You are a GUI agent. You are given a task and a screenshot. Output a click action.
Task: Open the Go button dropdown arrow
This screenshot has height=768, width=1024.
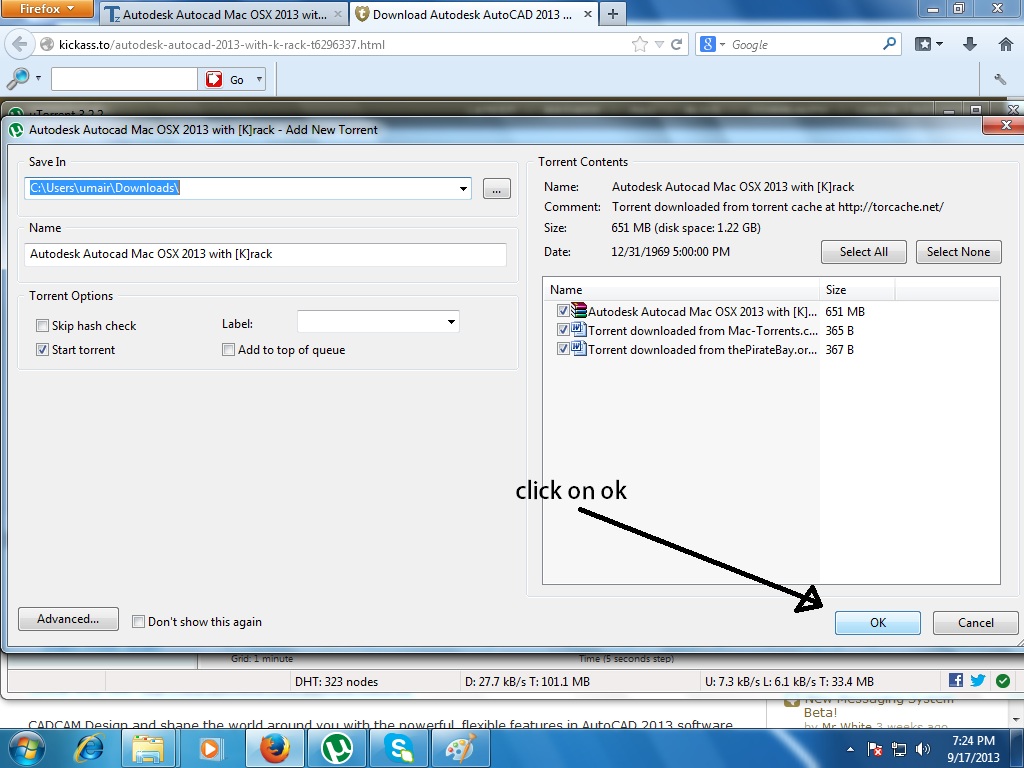click(259, 79)
